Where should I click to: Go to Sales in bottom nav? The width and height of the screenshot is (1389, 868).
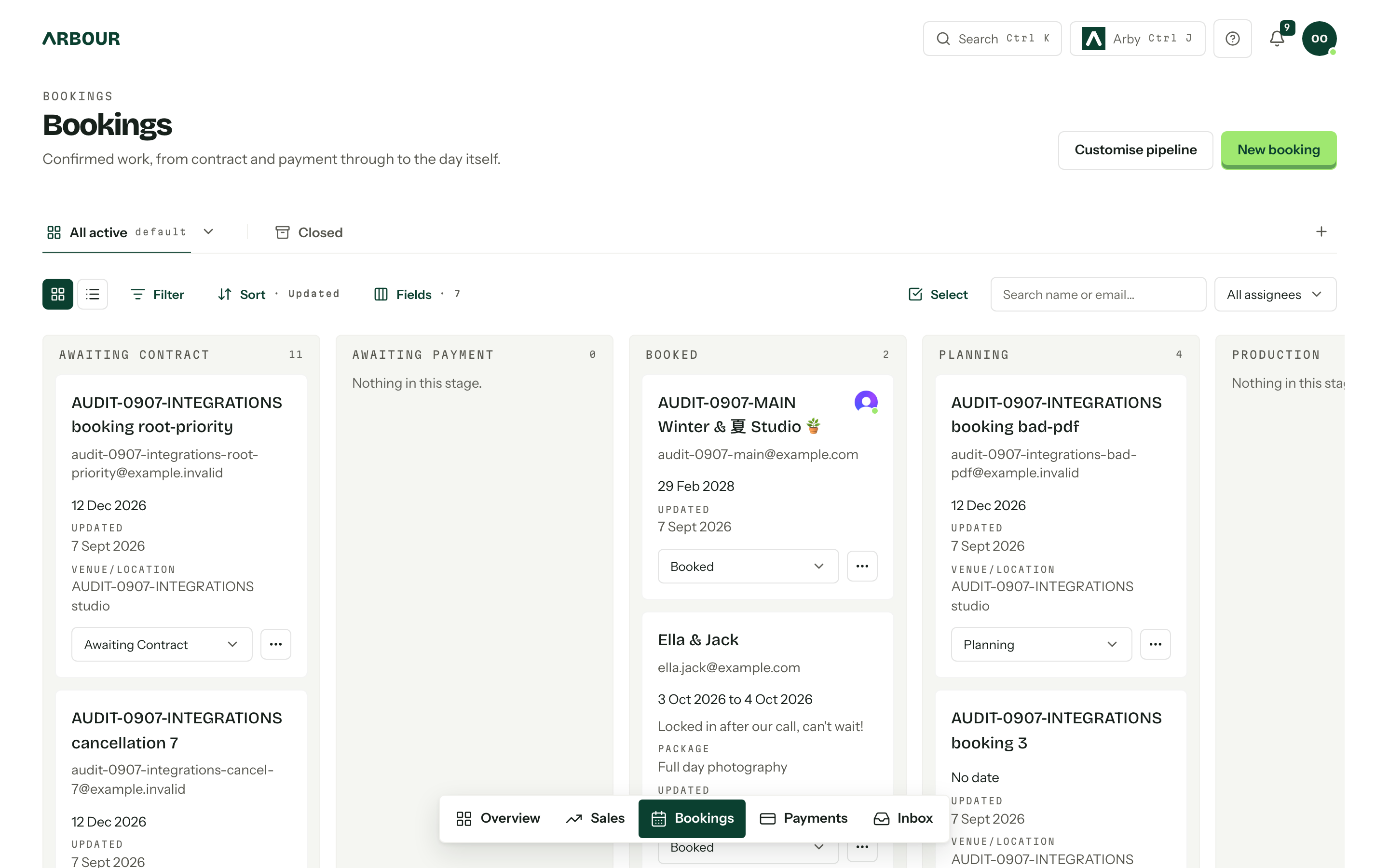click(x=596, y=818)
